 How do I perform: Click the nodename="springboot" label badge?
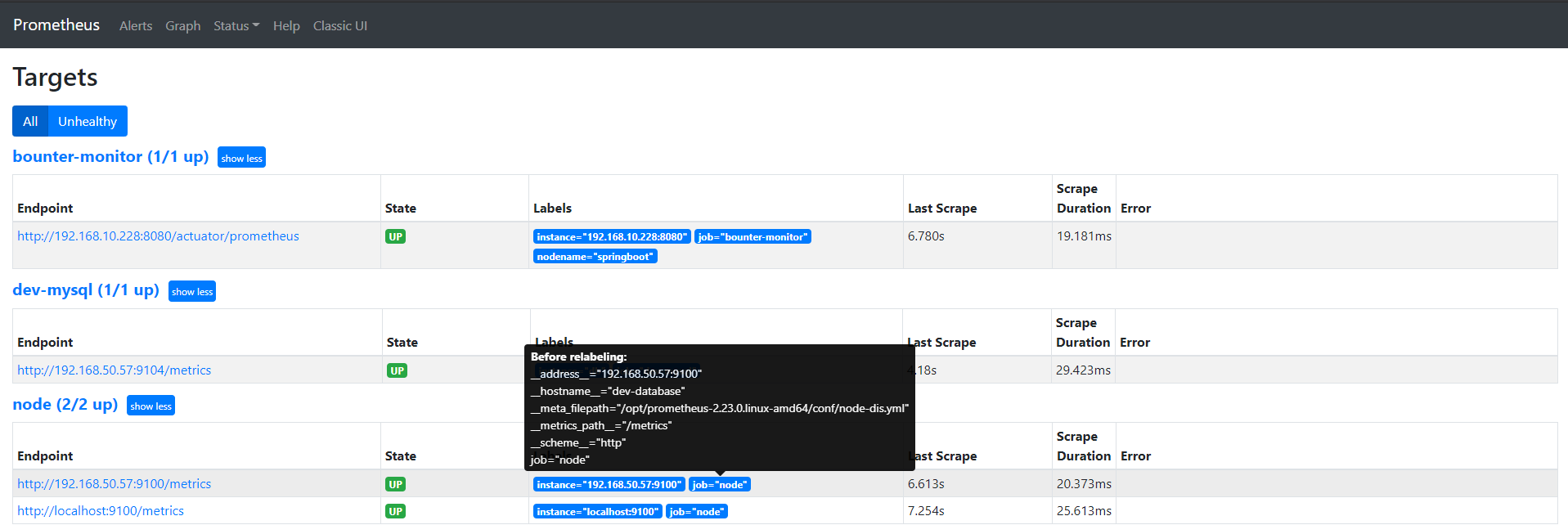coord(595,257)
